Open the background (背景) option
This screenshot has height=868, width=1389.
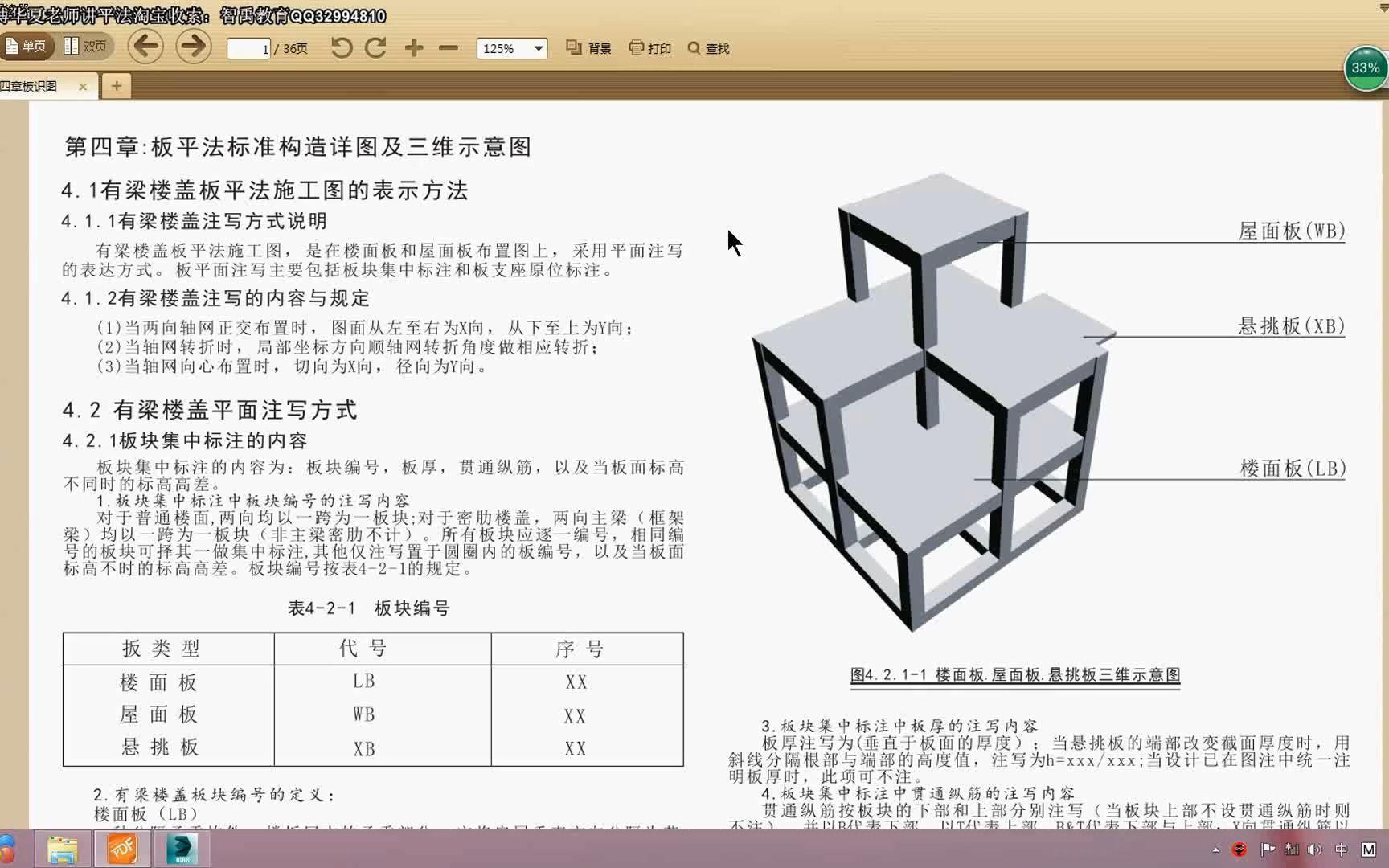[588, 48]
